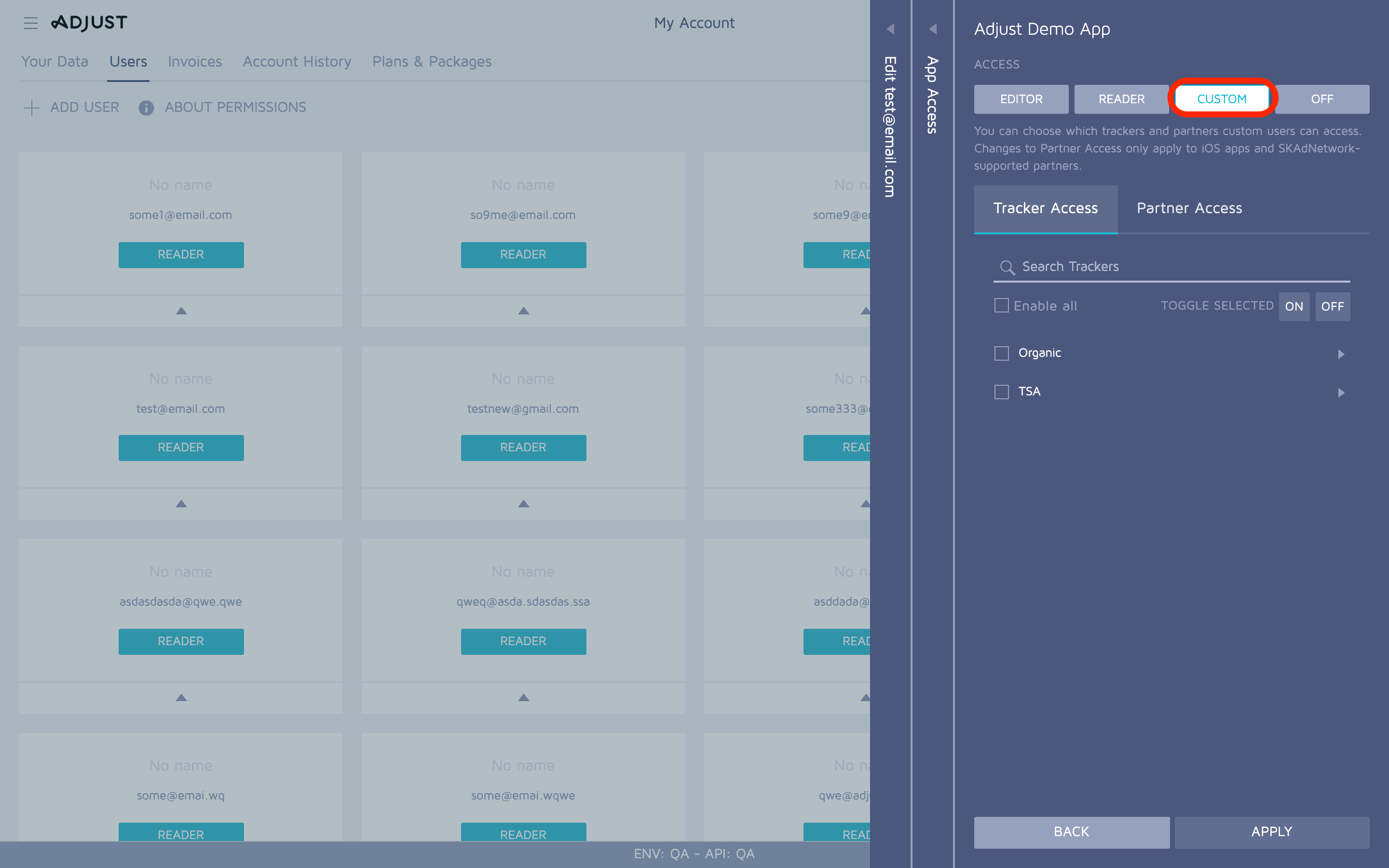
Task: Expand the TSA tracker chevron
Action: pos(1341,393)
